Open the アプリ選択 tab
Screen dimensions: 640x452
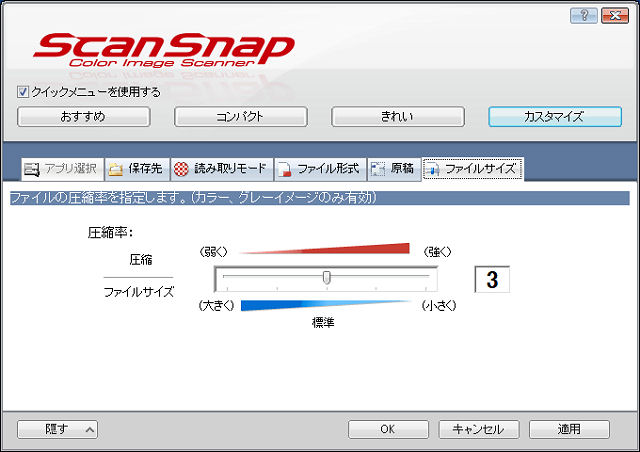62,169
